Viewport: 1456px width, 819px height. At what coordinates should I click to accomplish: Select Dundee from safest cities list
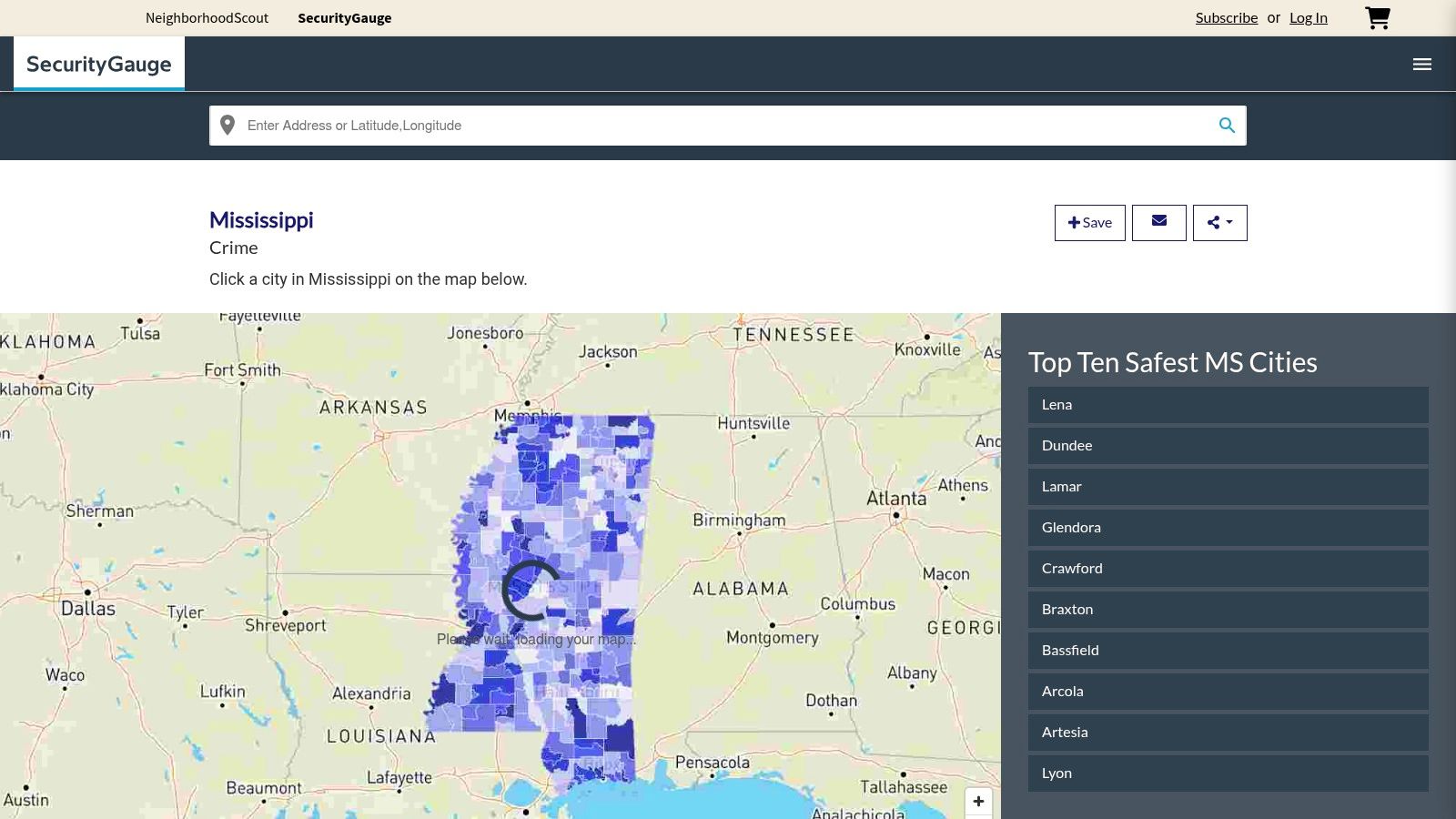click(1228, 446)
